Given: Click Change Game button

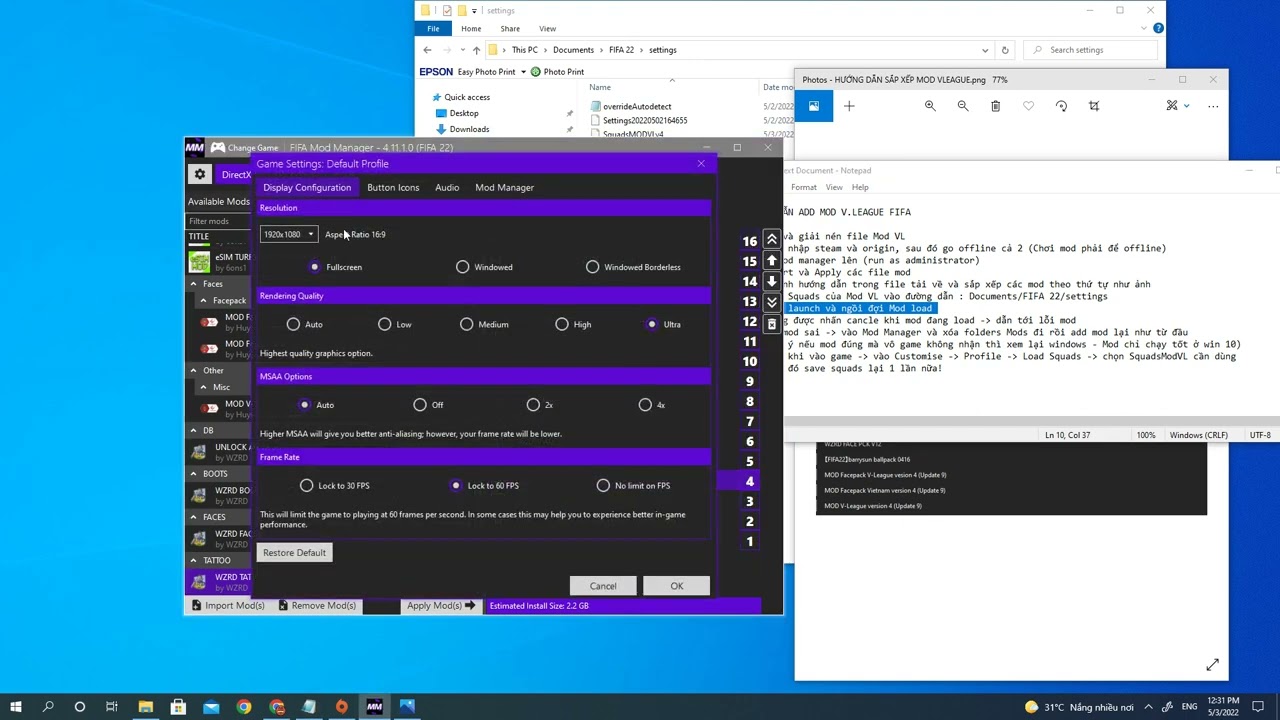Looking at the screenshot, I should [x=243, y=148].
